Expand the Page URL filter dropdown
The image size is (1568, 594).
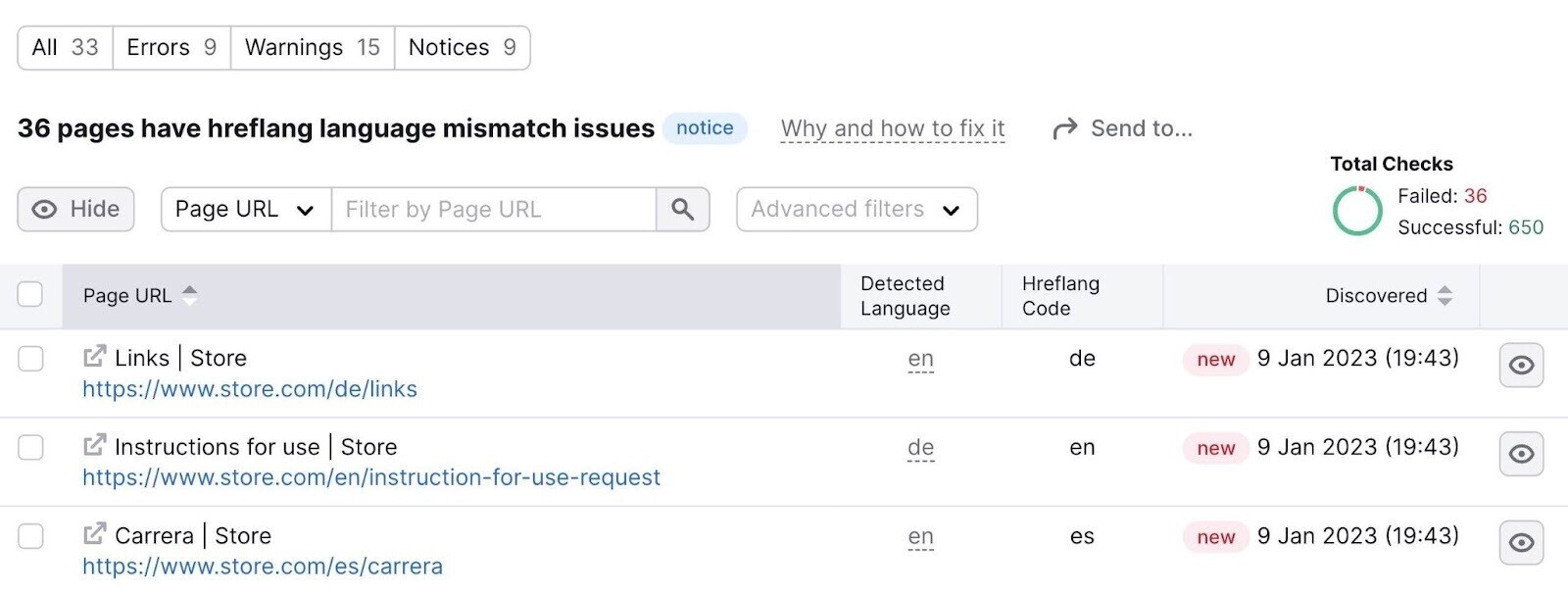tap(245, 210)
